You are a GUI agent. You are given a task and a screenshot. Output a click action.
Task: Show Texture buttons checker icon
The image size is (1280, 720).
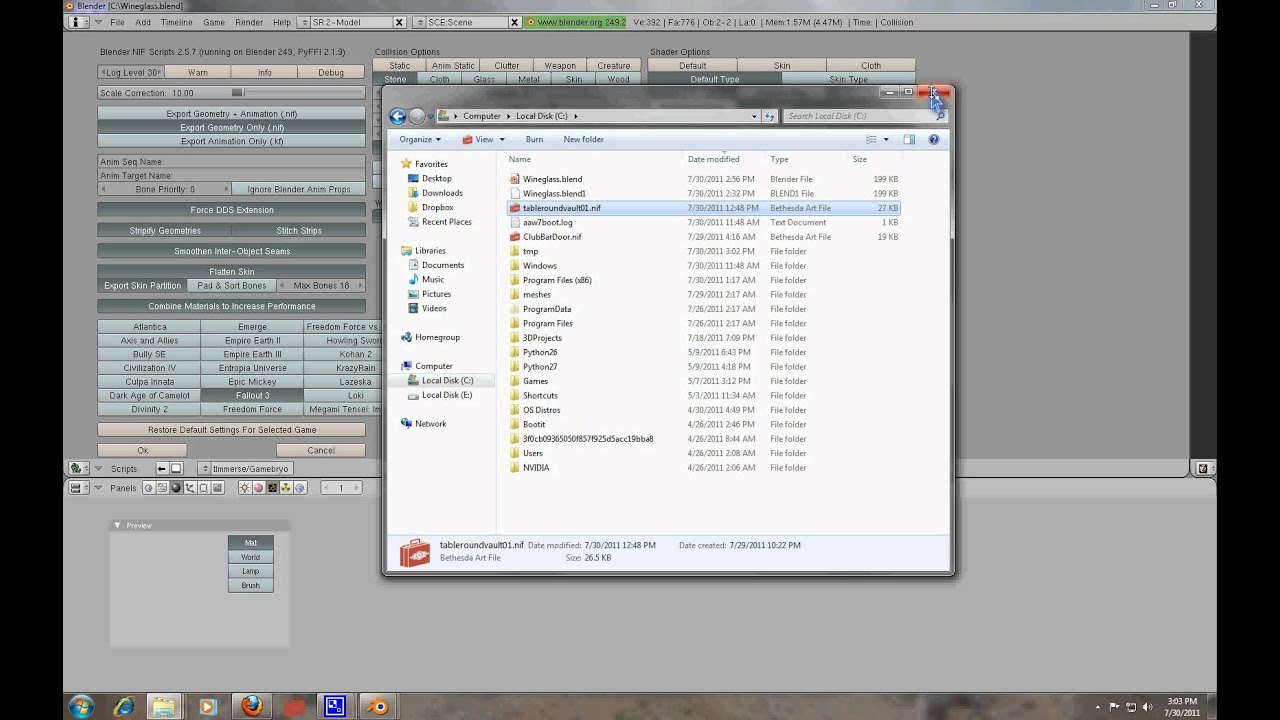(x=272, y=488)
